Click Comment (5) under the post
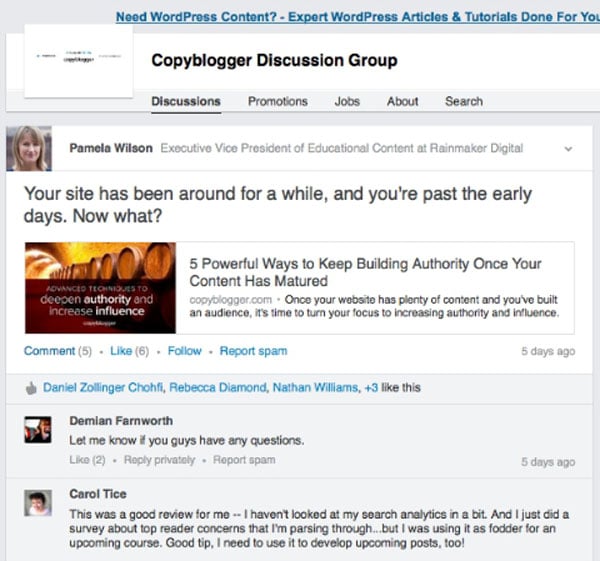The height and width of the screenshot is (561, 600). pos(58,351)
